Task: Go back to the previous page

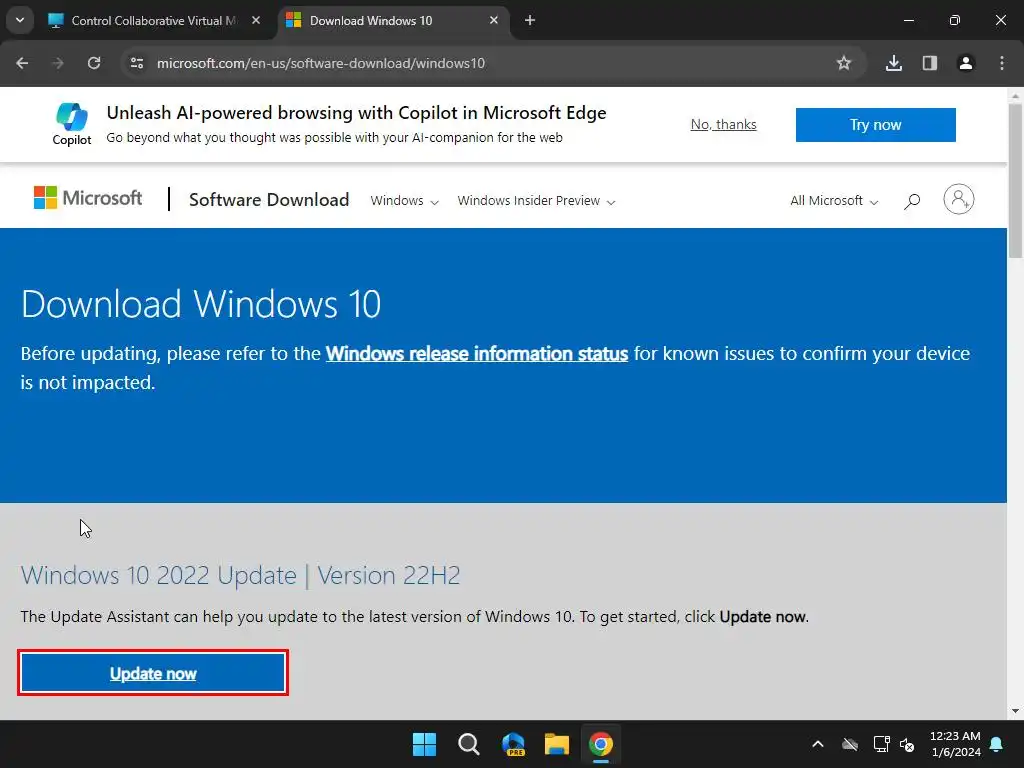Action: point(22,63)
